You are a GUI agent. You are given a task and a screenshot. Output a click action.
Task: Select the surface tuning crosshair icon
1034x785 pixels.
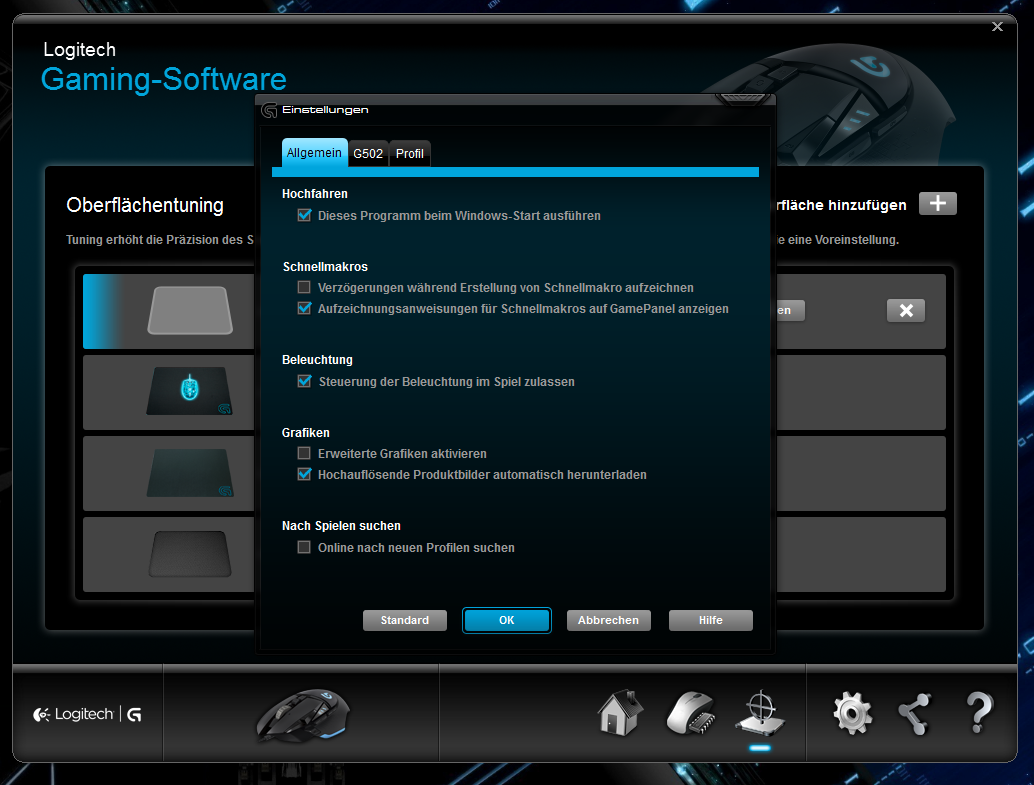(x=760, y=713)
